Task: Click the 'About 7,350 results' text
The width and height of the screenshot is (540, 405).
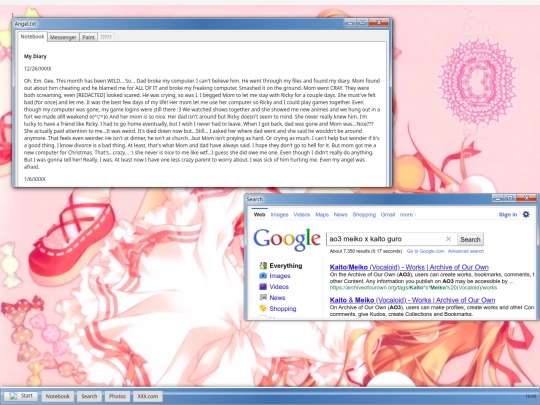Action: (x=366, y=251)
